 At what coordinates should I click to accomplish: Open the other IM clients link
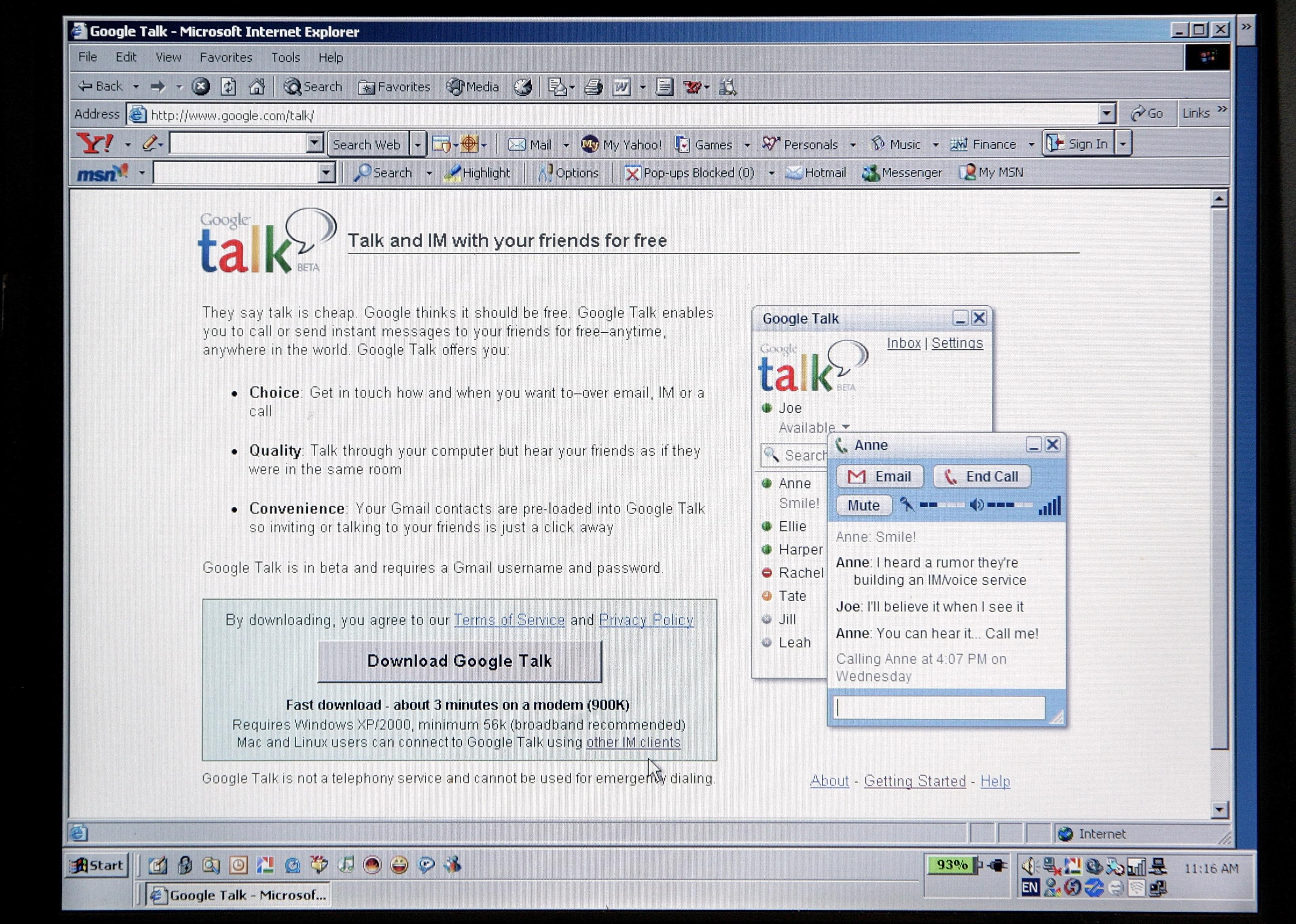pyautogui.click(x=633, y=742)
